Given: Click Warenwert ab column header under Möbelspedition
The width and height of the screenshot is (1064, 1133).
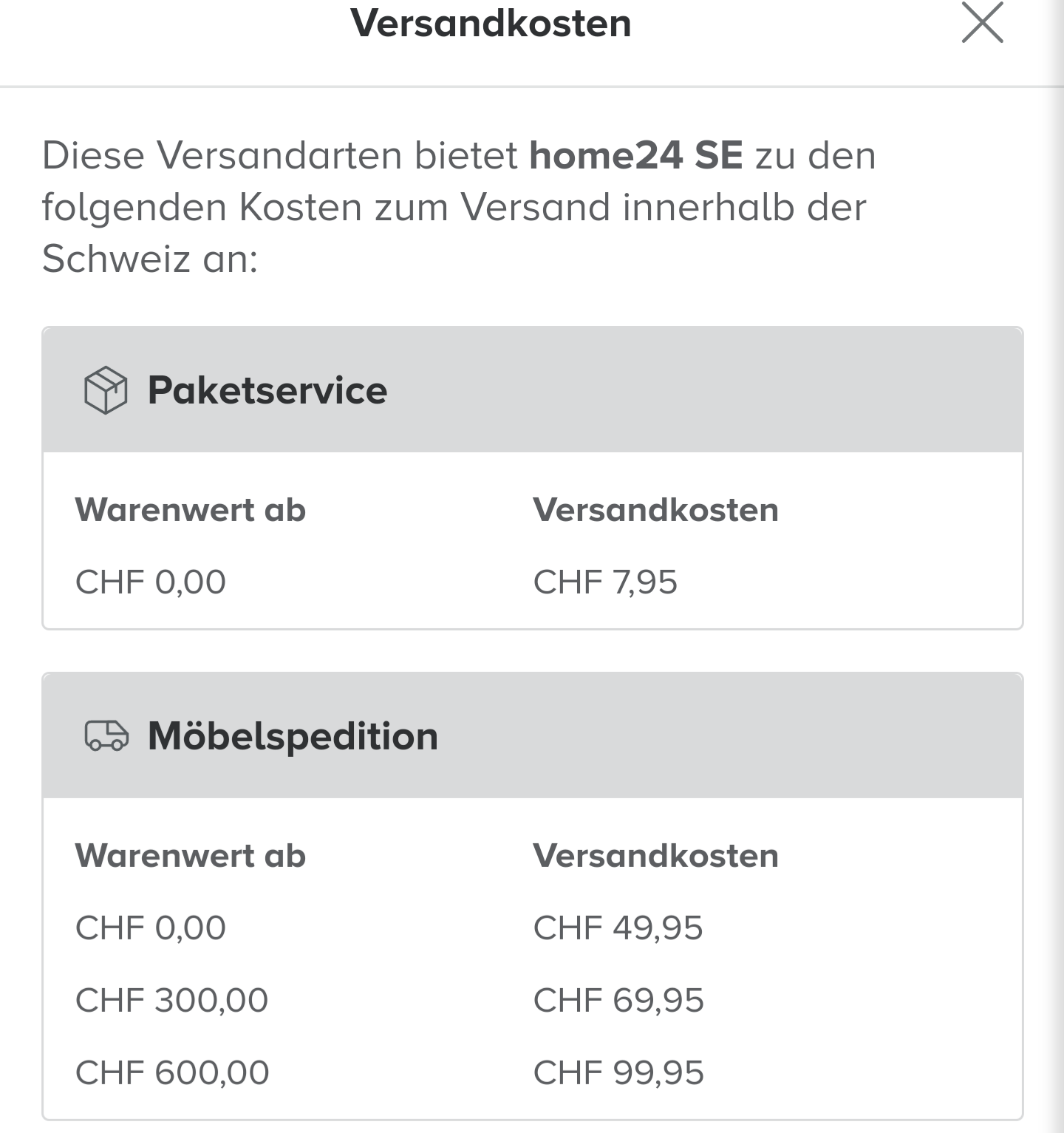Looking at the screenshot, I should [x=191, y=856].
